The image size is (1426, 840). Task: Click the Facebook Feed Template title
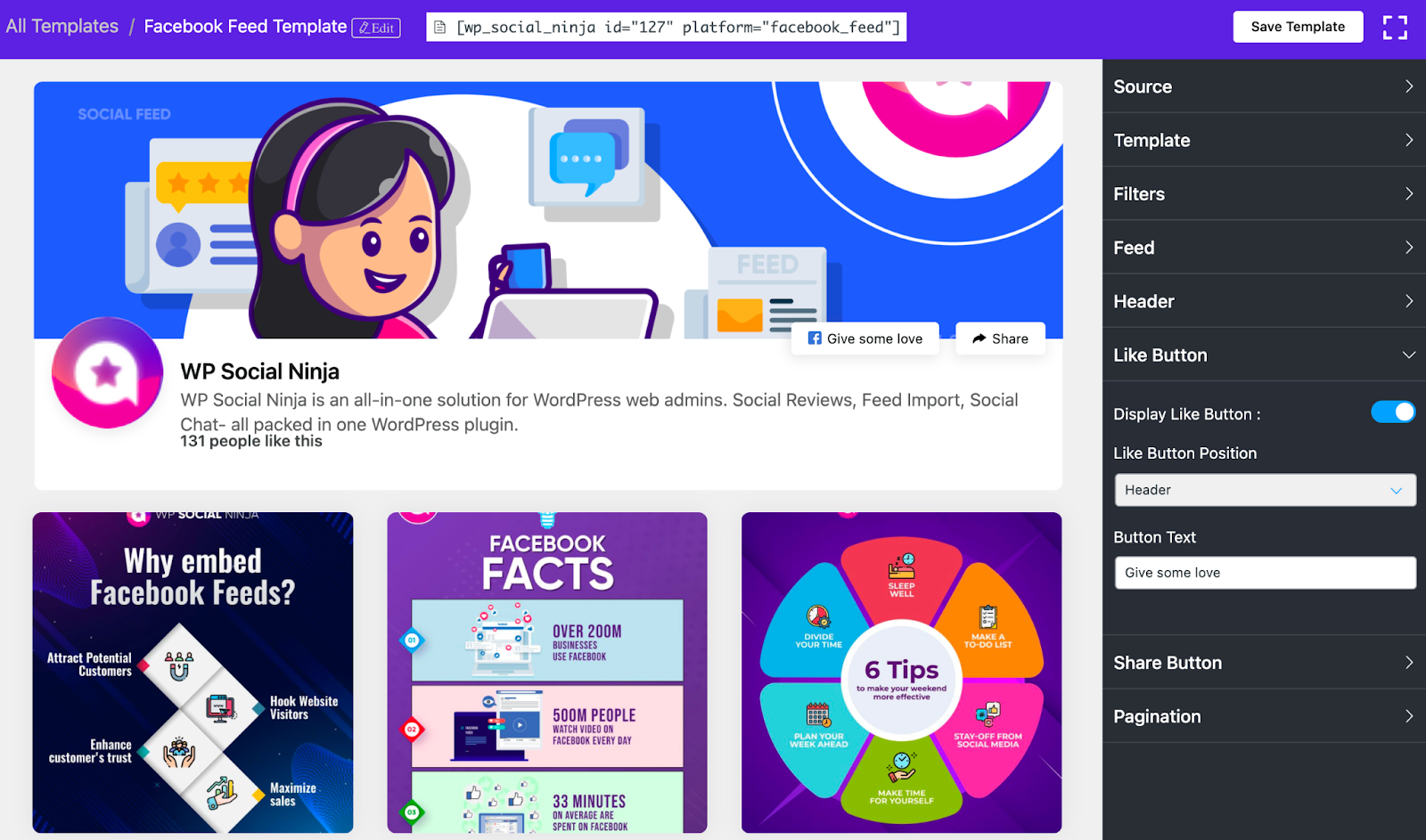[245, 27]
